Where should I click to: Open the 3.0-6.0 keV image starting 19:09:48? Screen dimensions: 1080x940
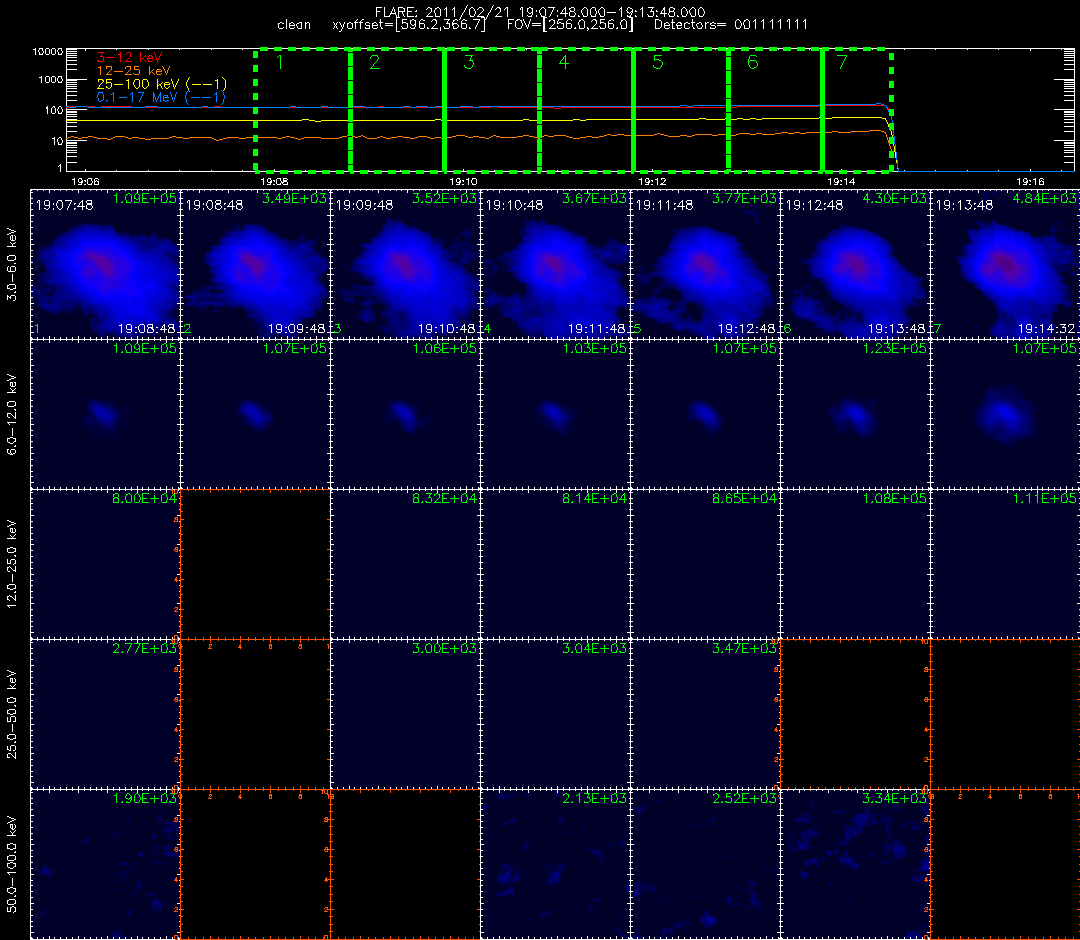coord(406,264)
